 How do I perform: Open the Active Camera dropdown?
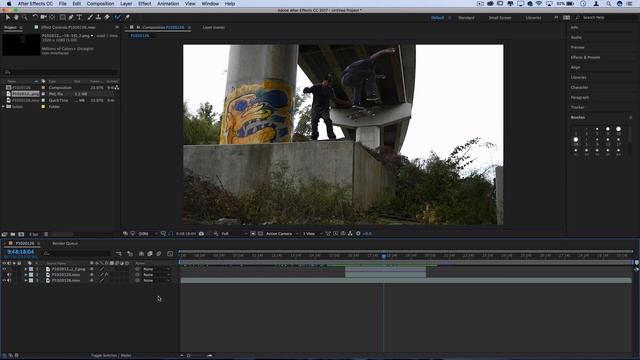(x=282, y=234)
